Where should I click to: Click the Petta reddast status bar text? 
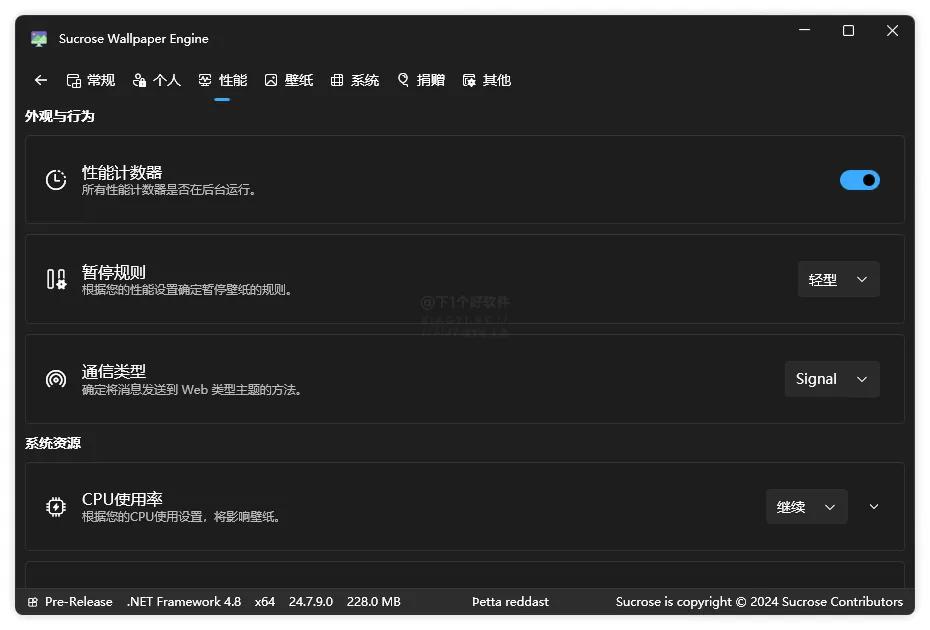[x=510, y=601]
